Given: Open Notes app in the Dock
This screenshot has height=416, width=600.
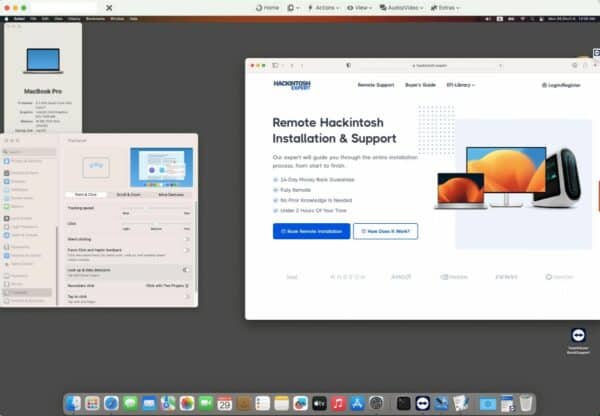Looking at the screenshot, I should [281, 403].
